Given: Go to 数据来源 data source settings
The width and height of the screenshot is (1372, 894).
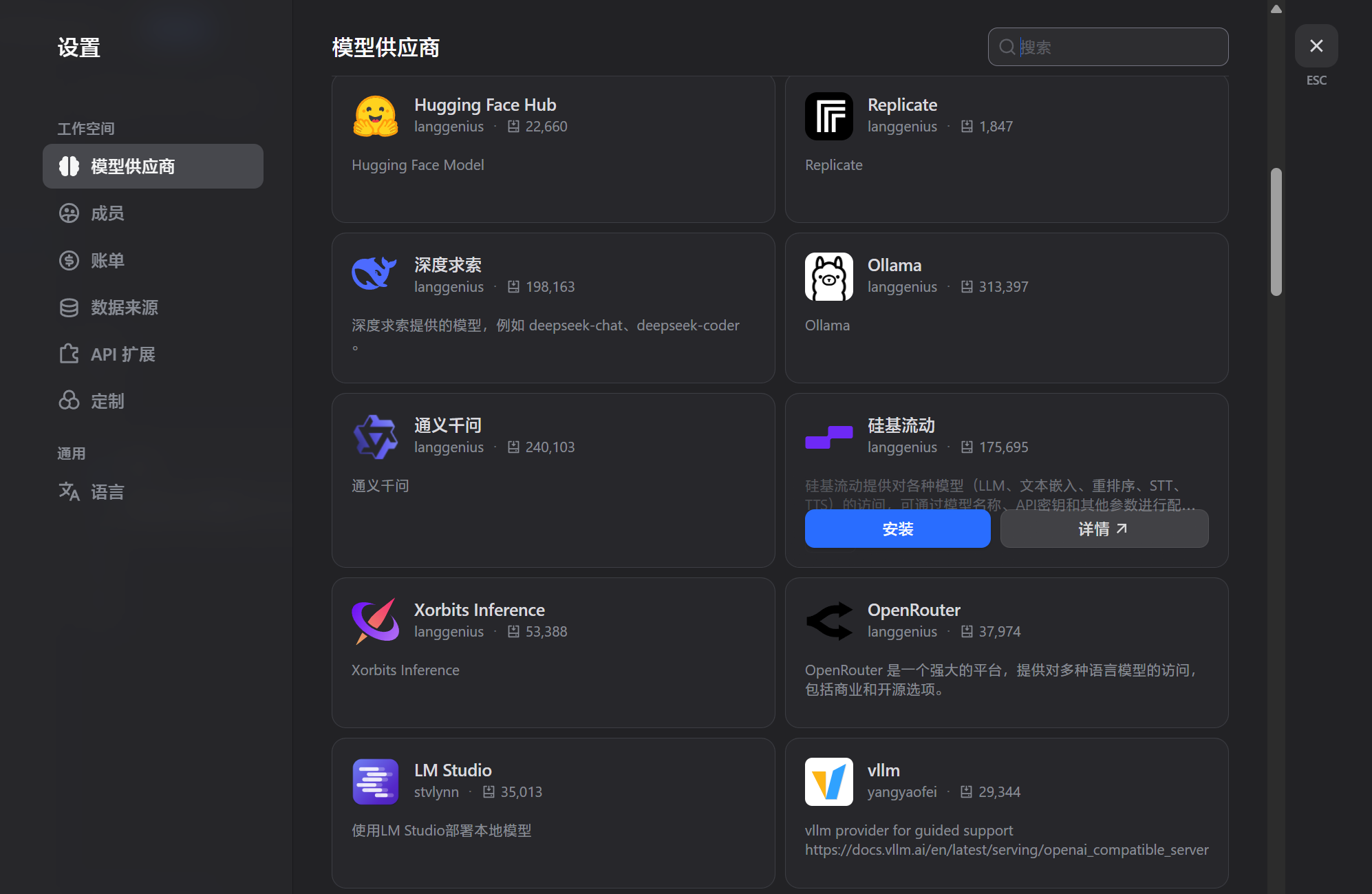Looking at the screenshot, I should click(x=124, y=308).
